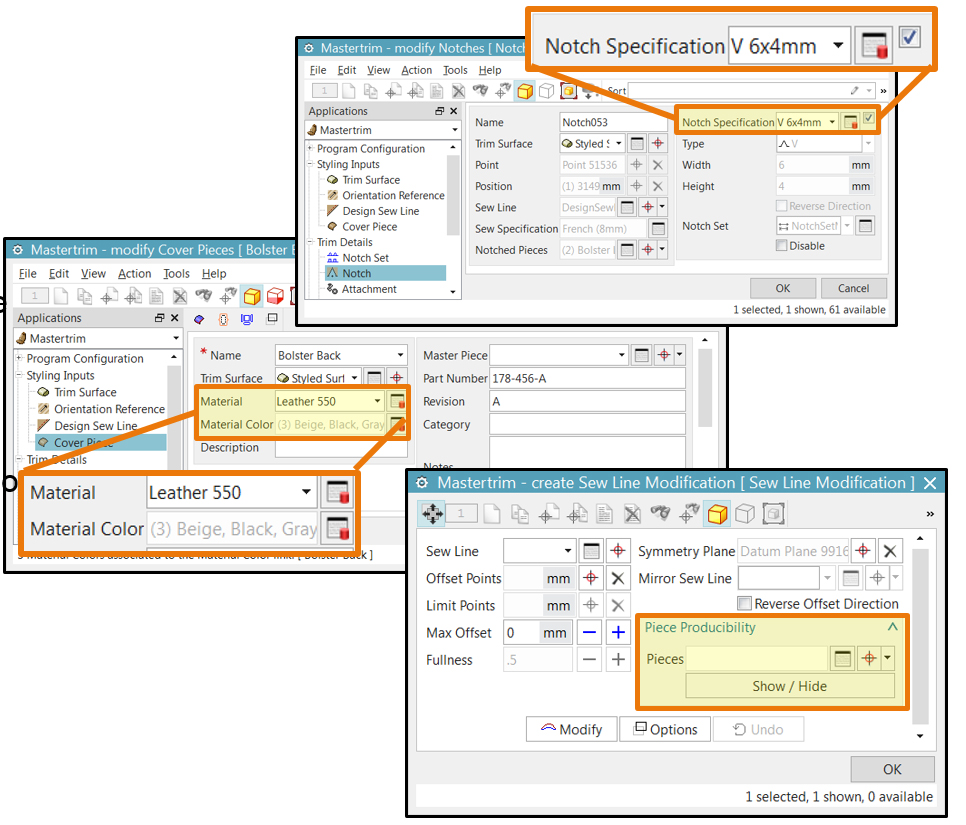Switch to the wireframe cube display icon
Viewport: 966px width, 825px height.
pyautogui.click(x=546, y=91)
